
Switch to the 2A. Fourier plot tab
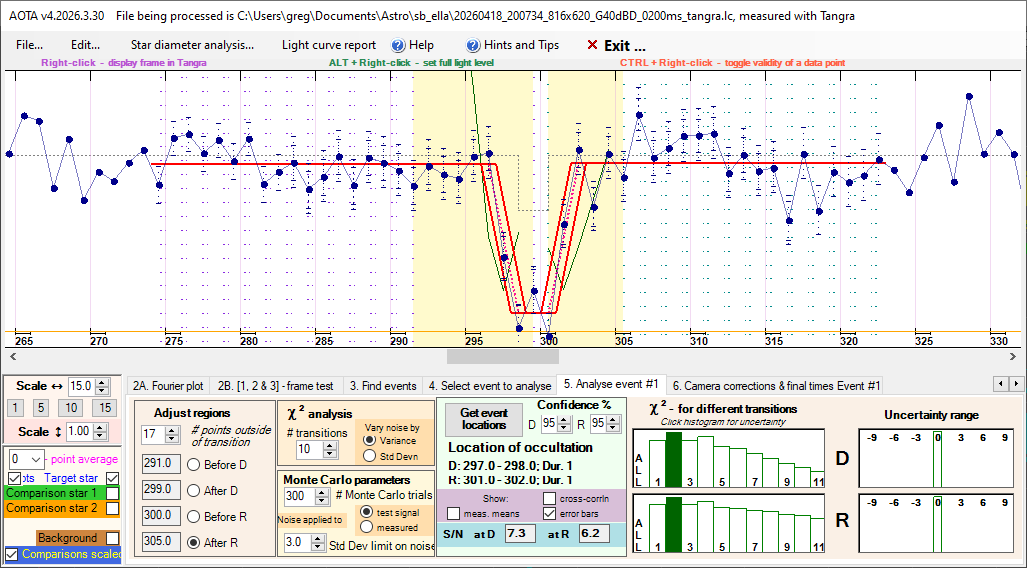[x=167, y=385]
